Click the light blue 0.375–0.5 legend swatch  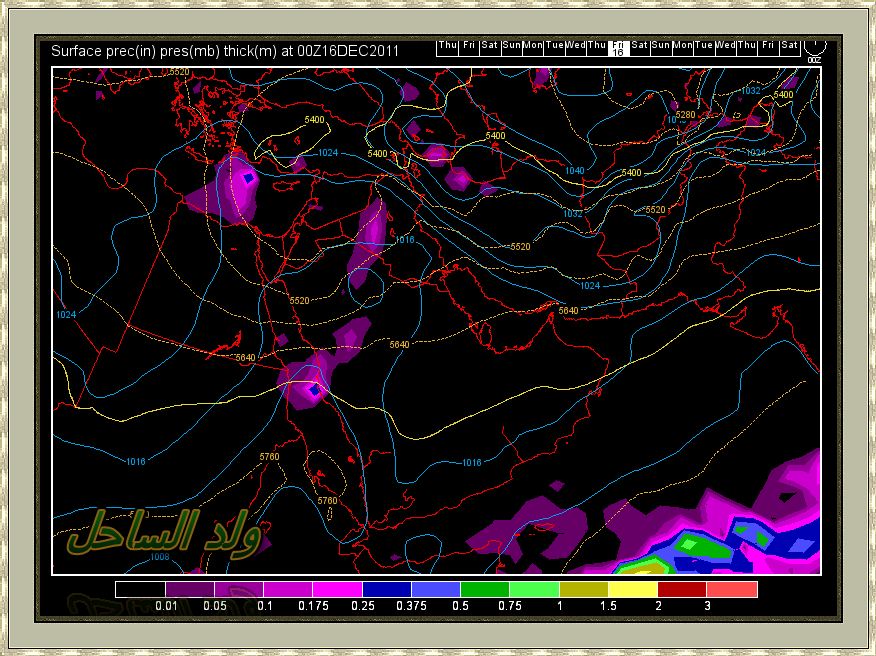tap(436, 590)
